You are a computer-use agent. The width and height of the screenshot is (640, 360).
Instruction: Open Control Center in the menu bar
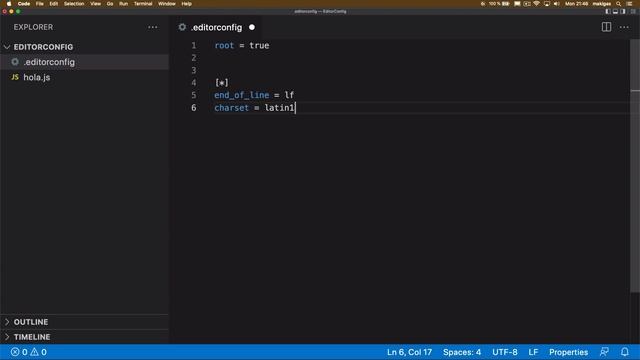click(x=629, y=4)
